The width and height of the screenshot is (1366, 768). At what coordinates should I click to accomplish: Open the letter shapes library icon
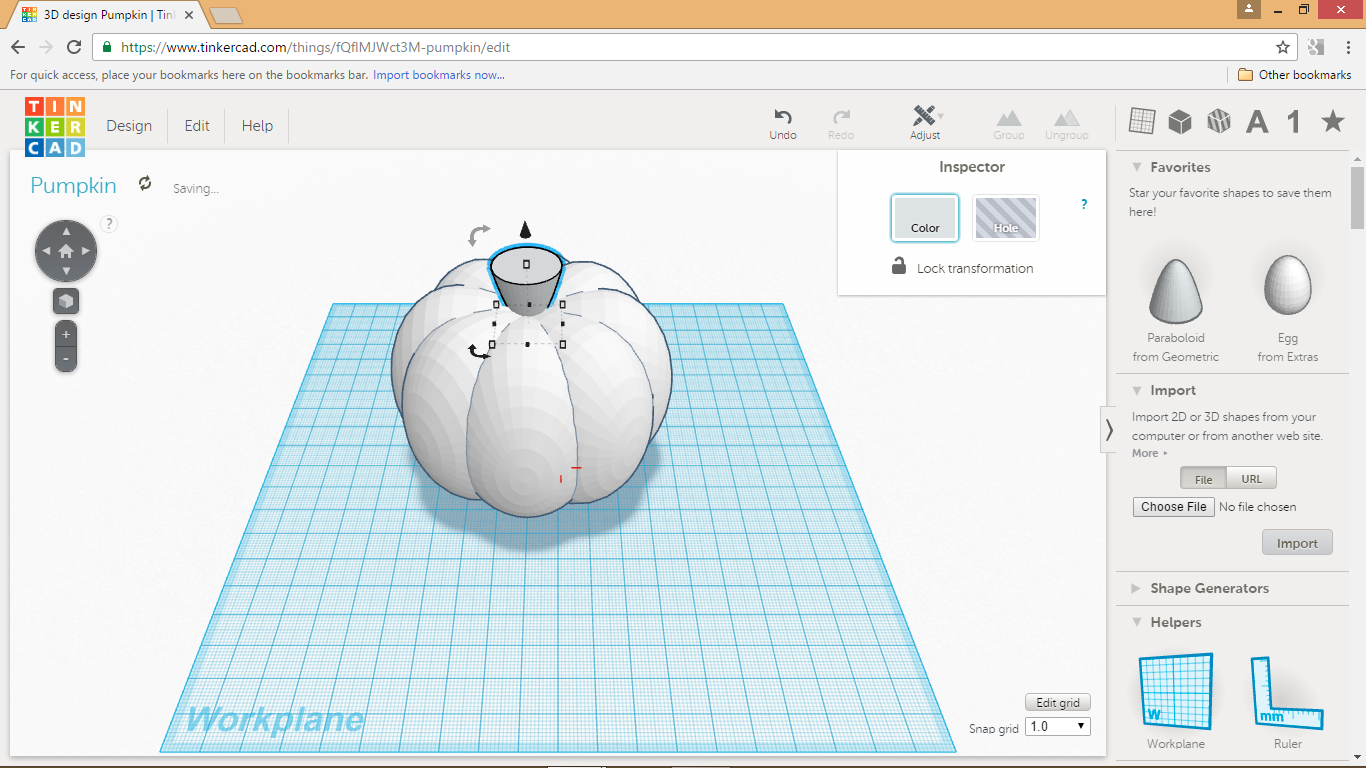(x=1257, y=121)
